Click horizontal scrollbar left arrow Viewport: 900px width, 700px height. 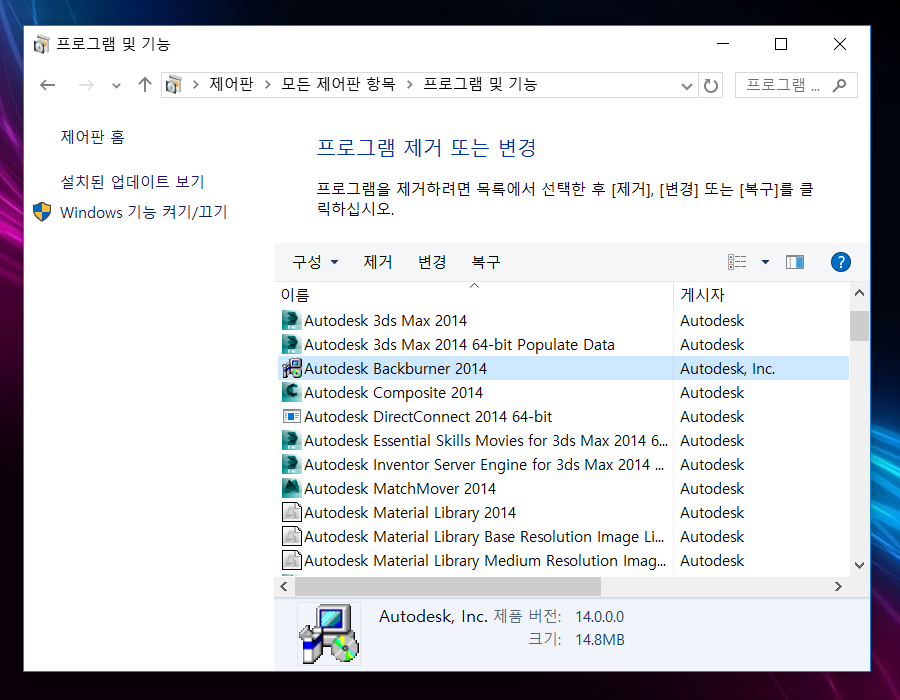click(284, 586)
